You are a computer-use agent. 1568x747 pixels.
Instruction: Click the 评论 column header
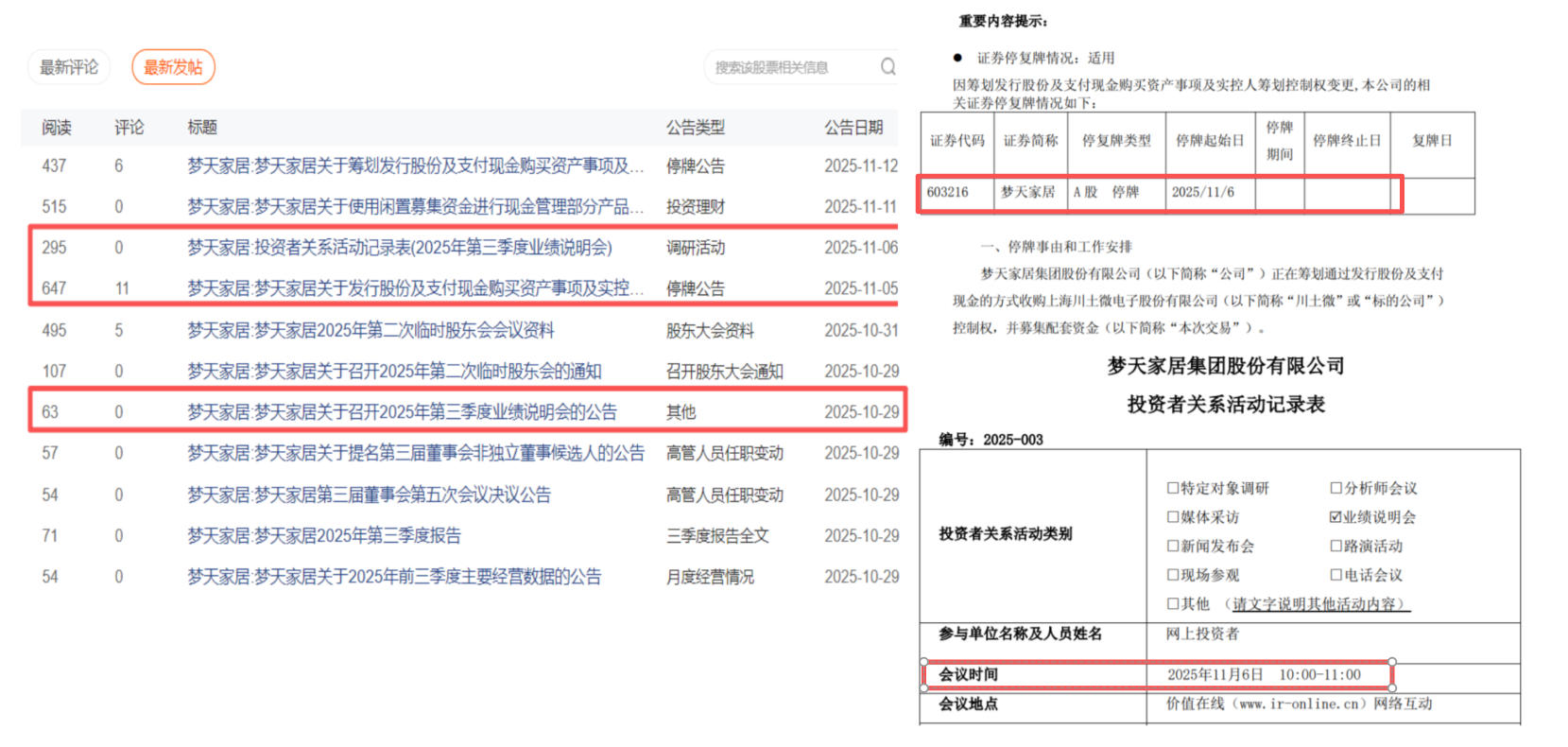[x=129, y=128]
